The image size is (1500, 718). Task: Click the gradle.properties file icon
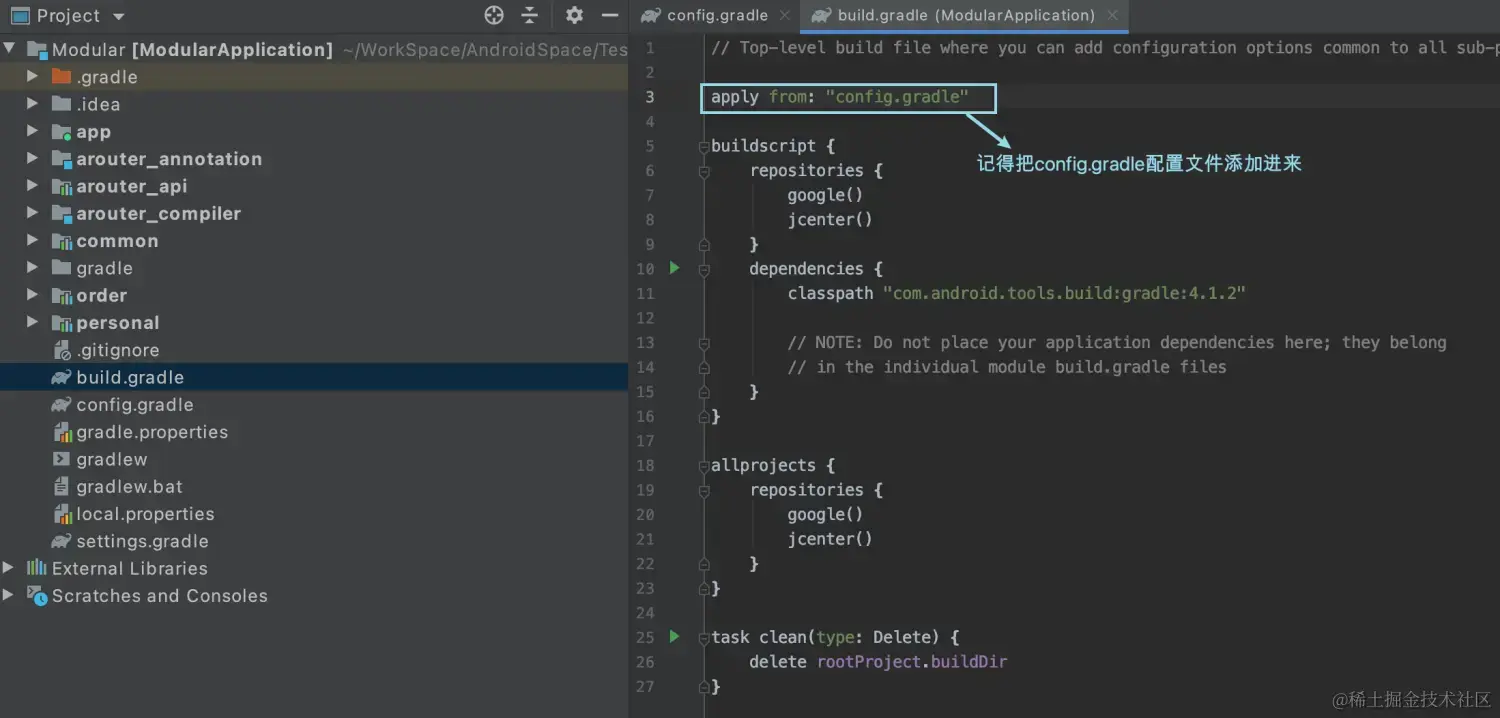pyautogui.click(x=61, y=432)
